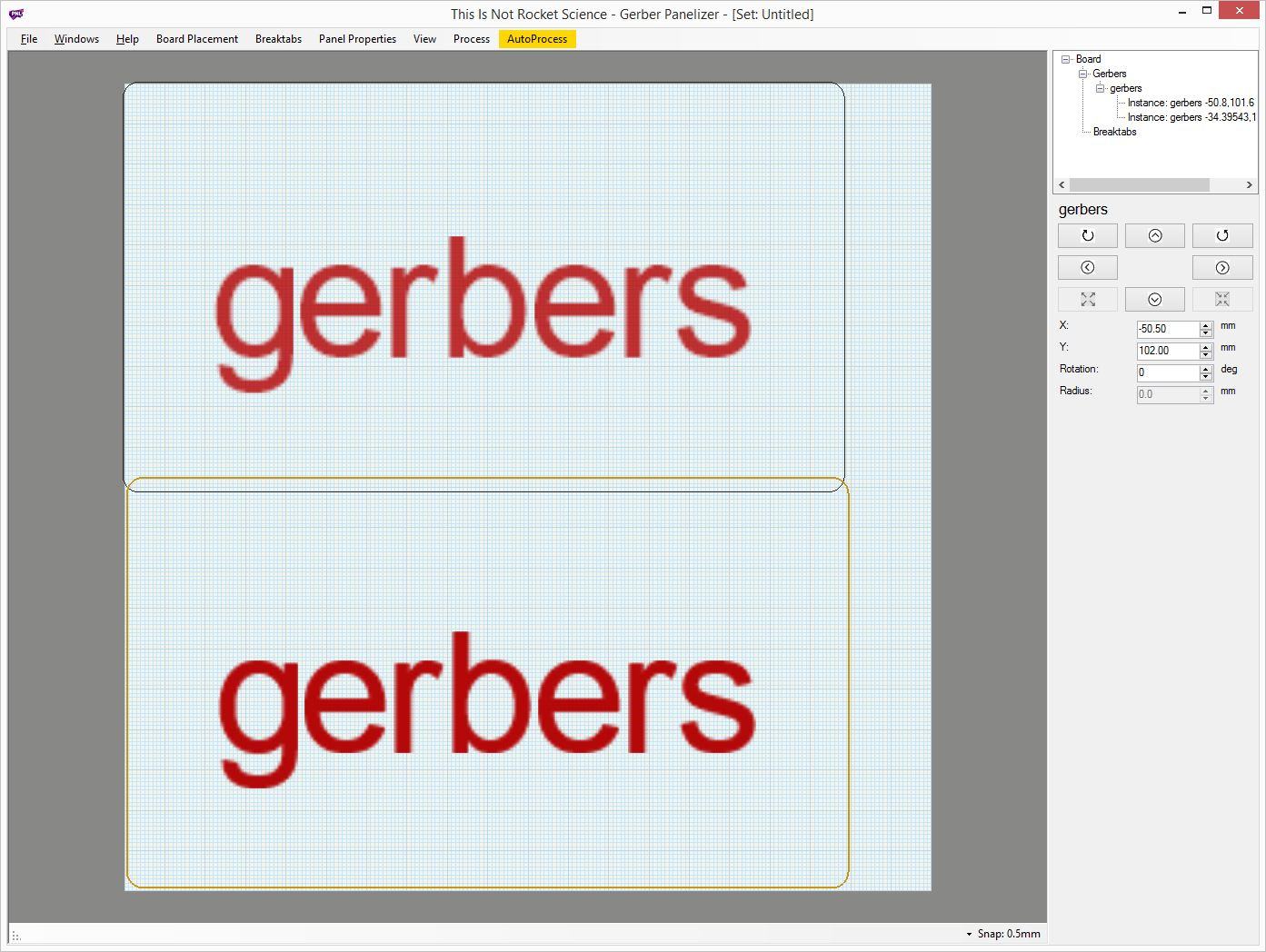Collapse the lowercase gerbers tree node

(1100, 88)
